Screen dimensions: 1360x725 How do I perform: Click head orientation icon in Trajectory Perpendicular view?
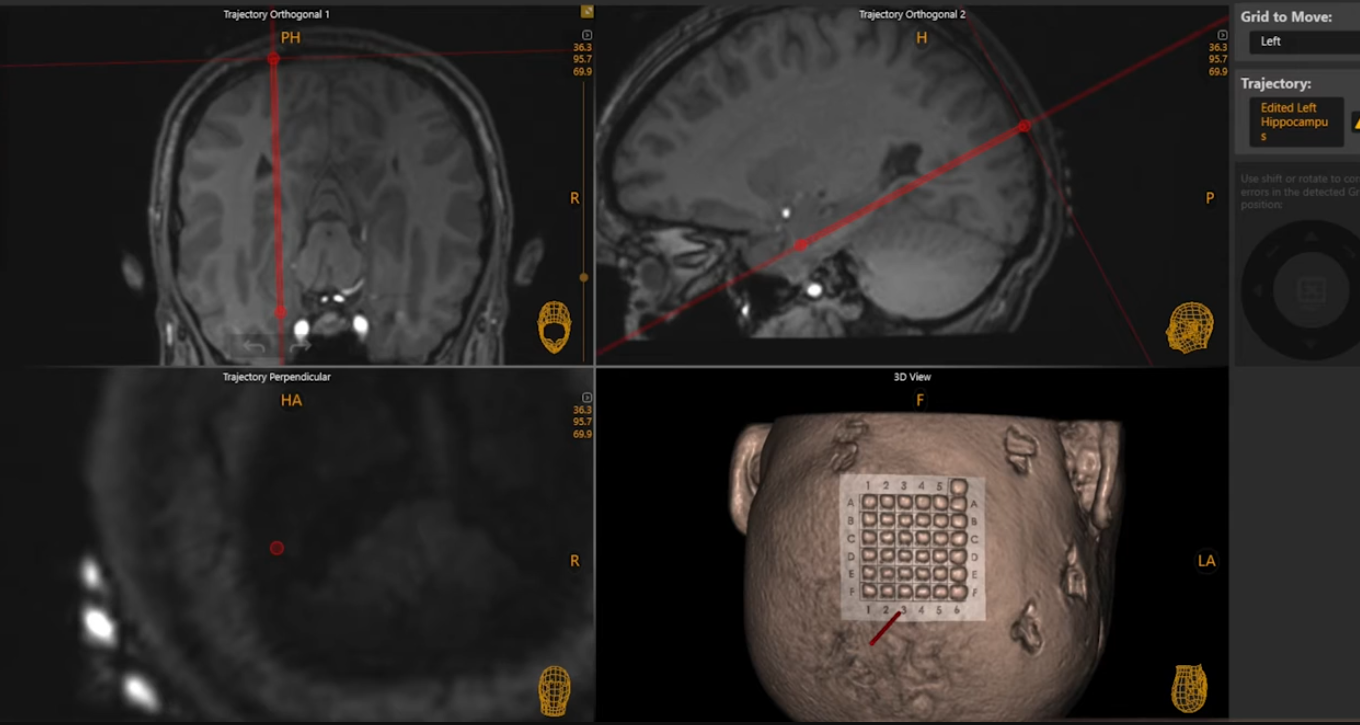tap(554, 690)
